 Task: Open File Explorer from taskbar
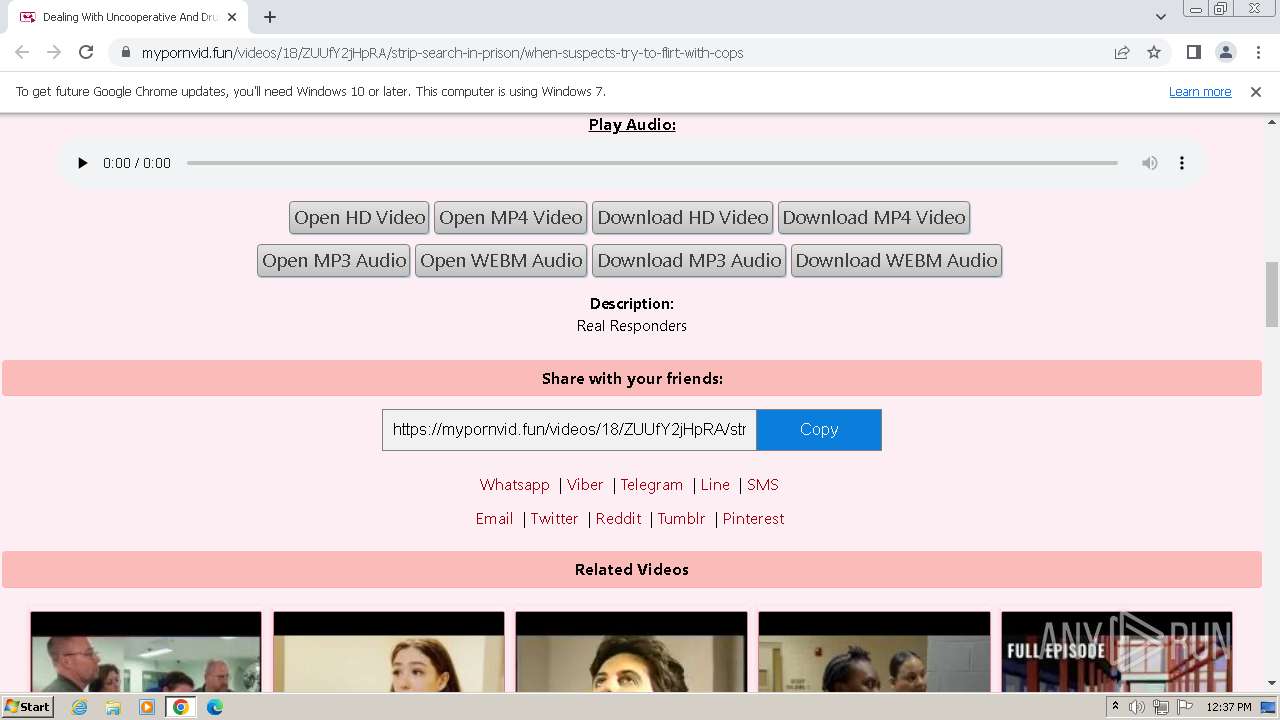point(113,707)
